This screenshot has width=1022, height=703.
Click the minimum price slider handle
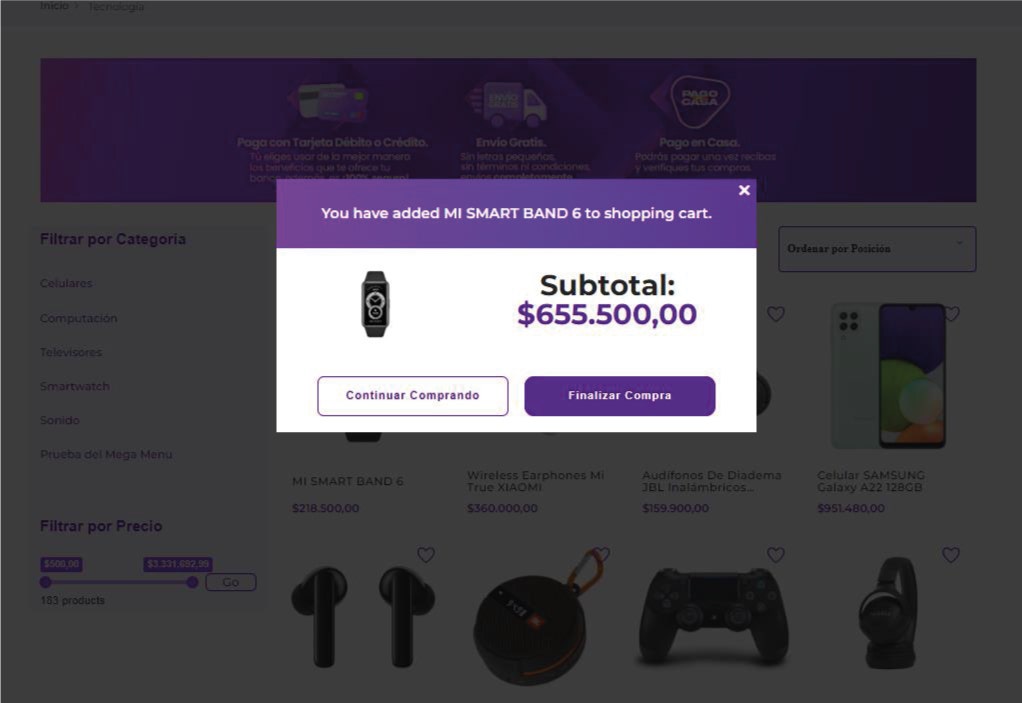coord(45,582)
